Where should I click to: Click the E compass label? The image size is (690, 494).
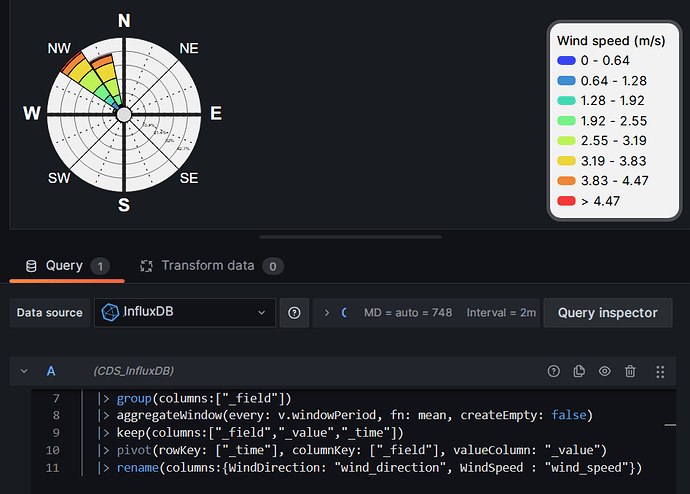tap(216, 113)
